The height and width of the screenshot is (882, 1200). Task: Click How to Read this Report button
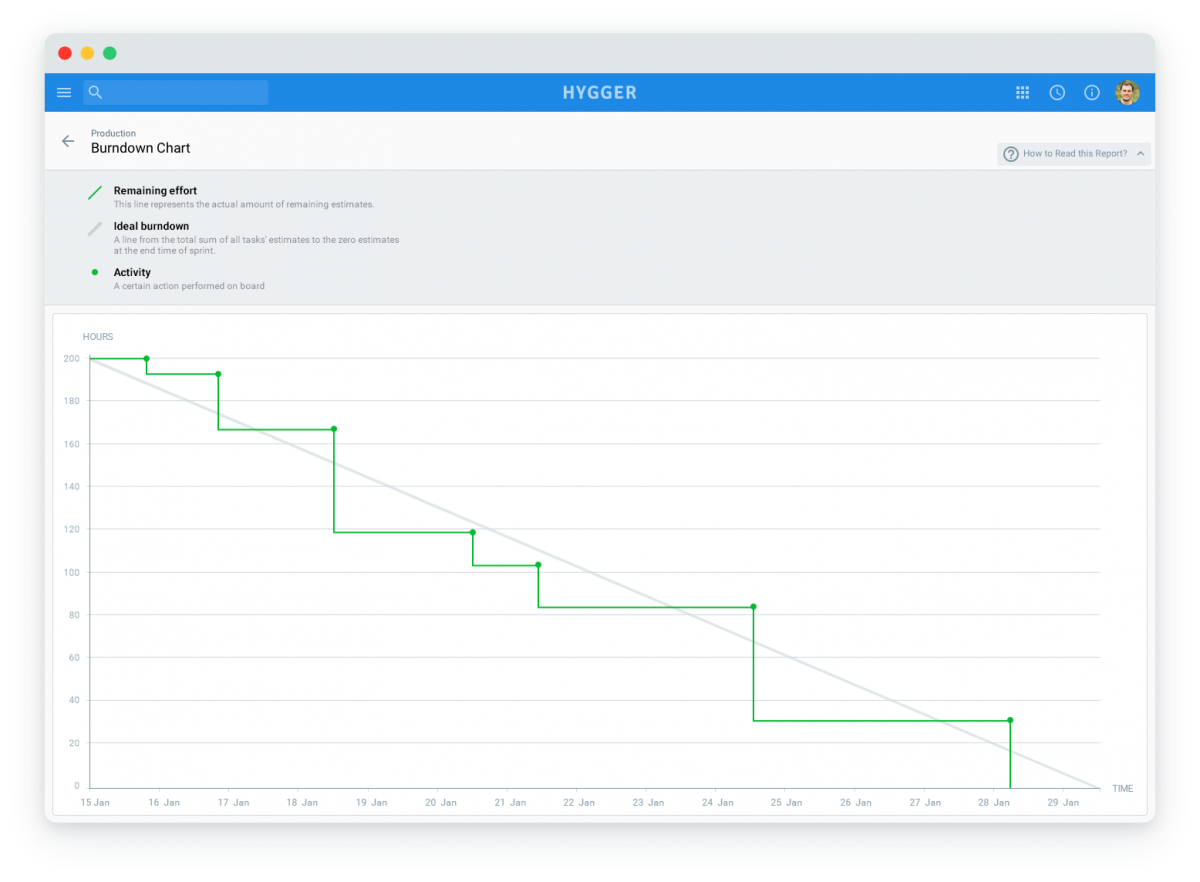1074,154
